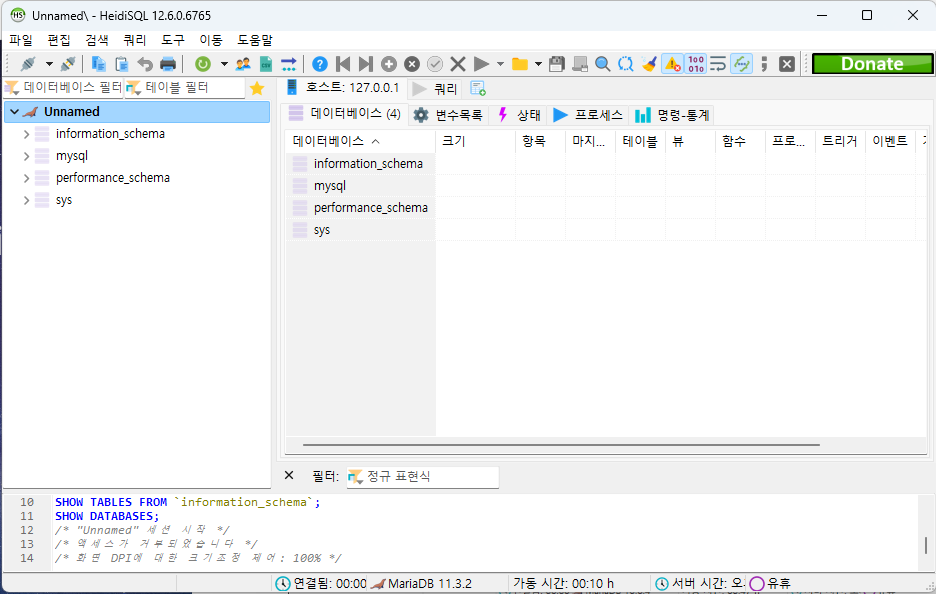Open the 파일 menu
The height and width of the screenshot is (594, 936).
point(21,40)
